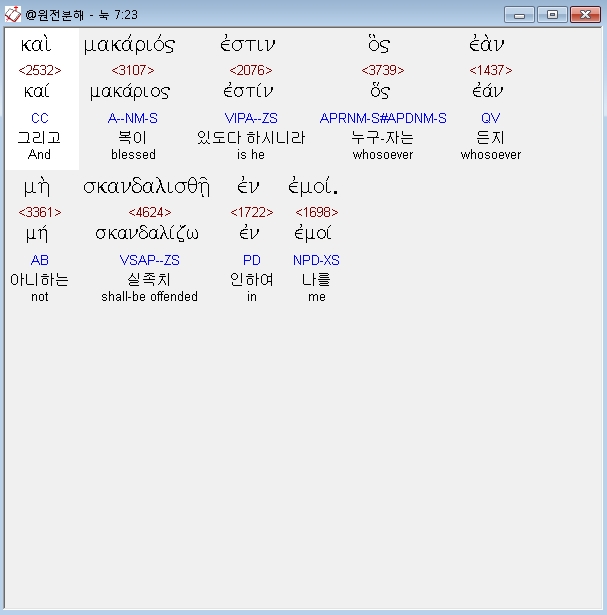Click the lemma σκανδαλίζω

coord(147,234)
